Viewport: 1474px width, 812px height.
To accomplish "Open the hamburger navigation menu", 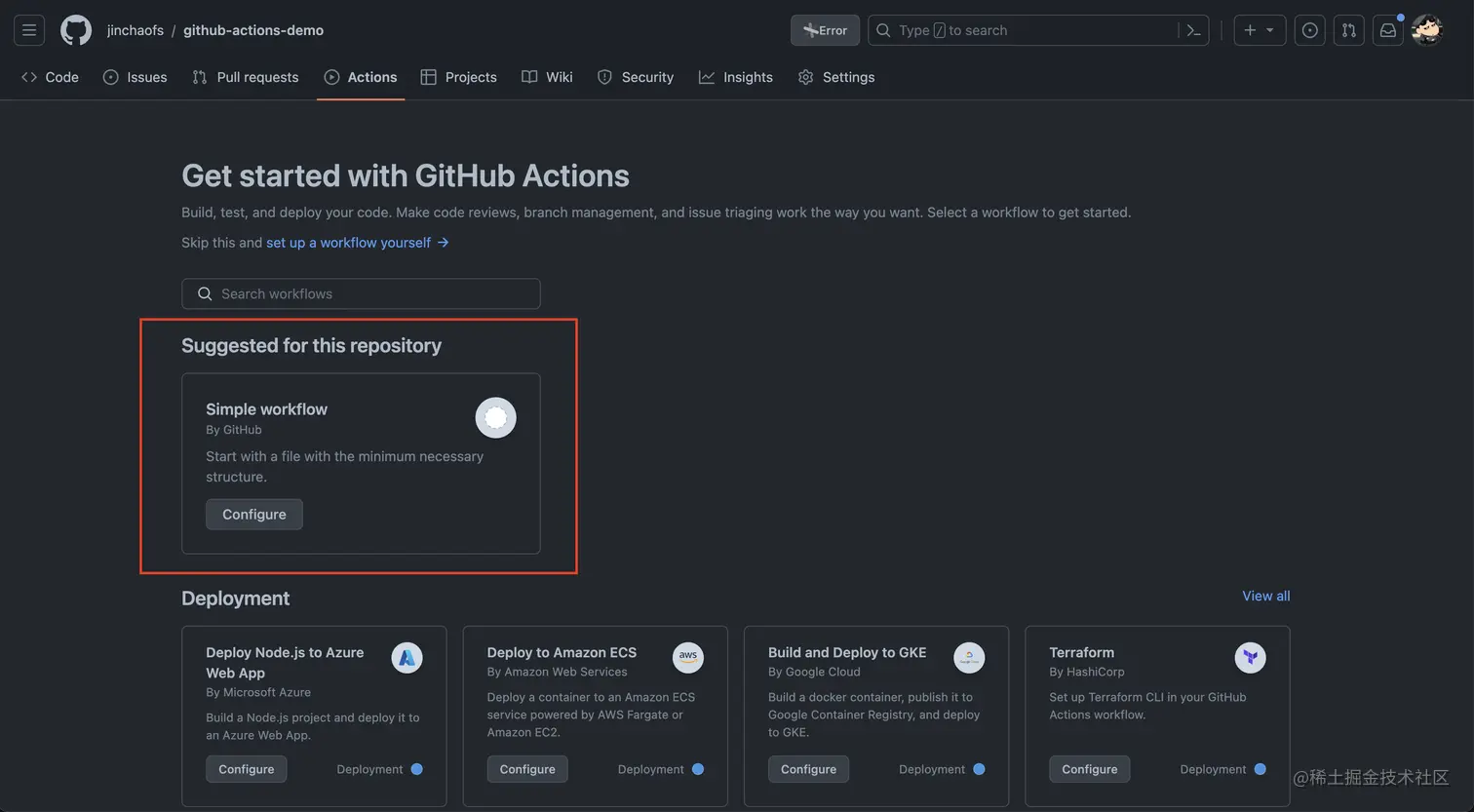I will point(29,30).
